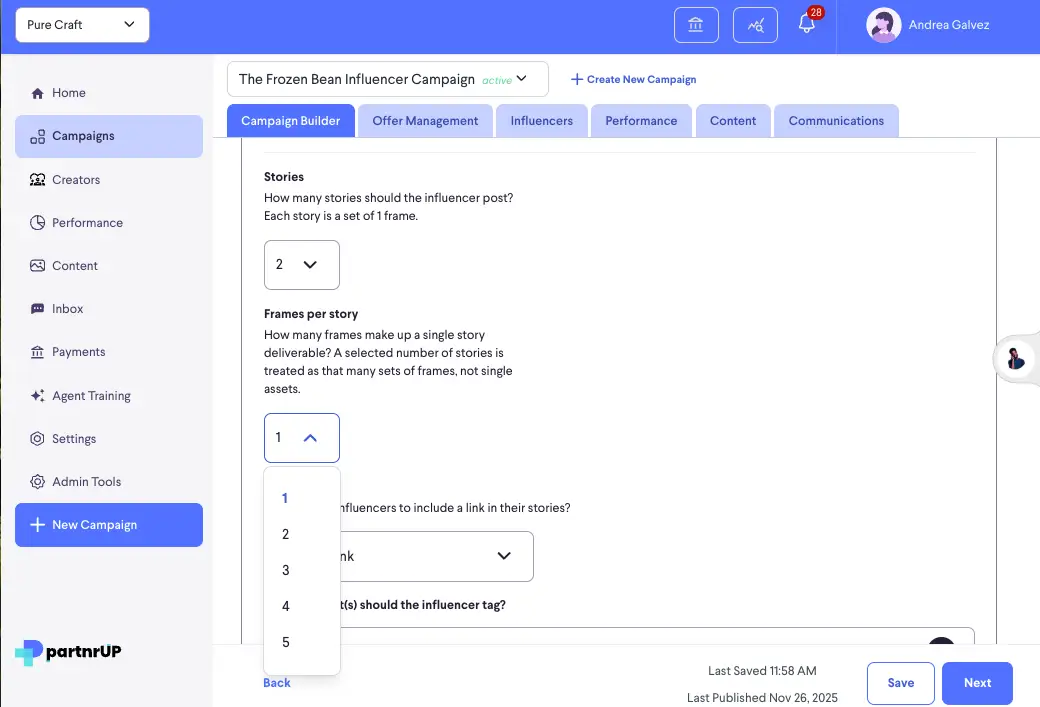1040x707 pixels.
Task: Click the Next button
Action: click(977, 683)
